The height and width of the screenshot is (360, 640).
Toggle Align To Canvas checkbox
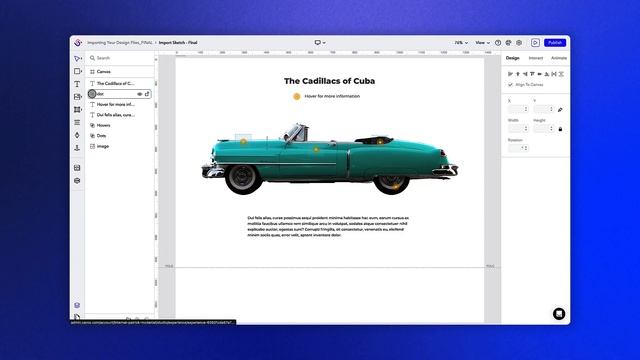click(x=510, y=84)
